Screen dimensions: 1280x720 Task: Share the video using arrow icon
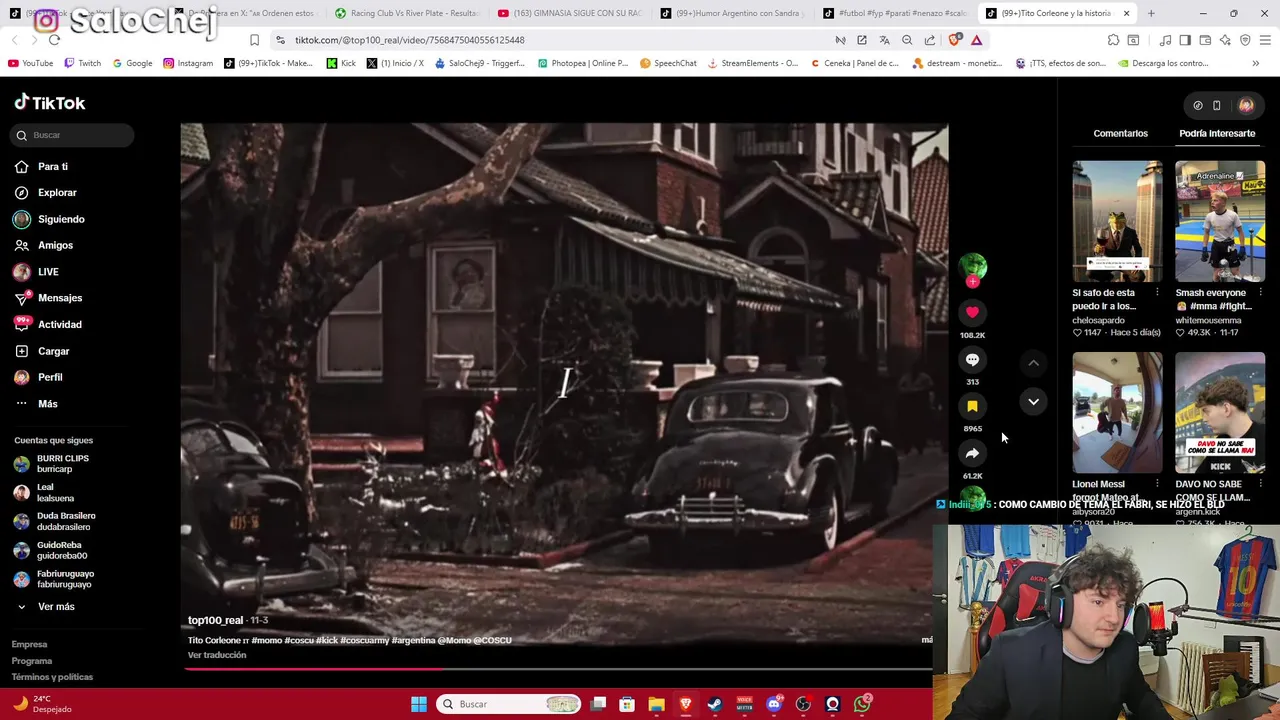[x=972, y=453]
